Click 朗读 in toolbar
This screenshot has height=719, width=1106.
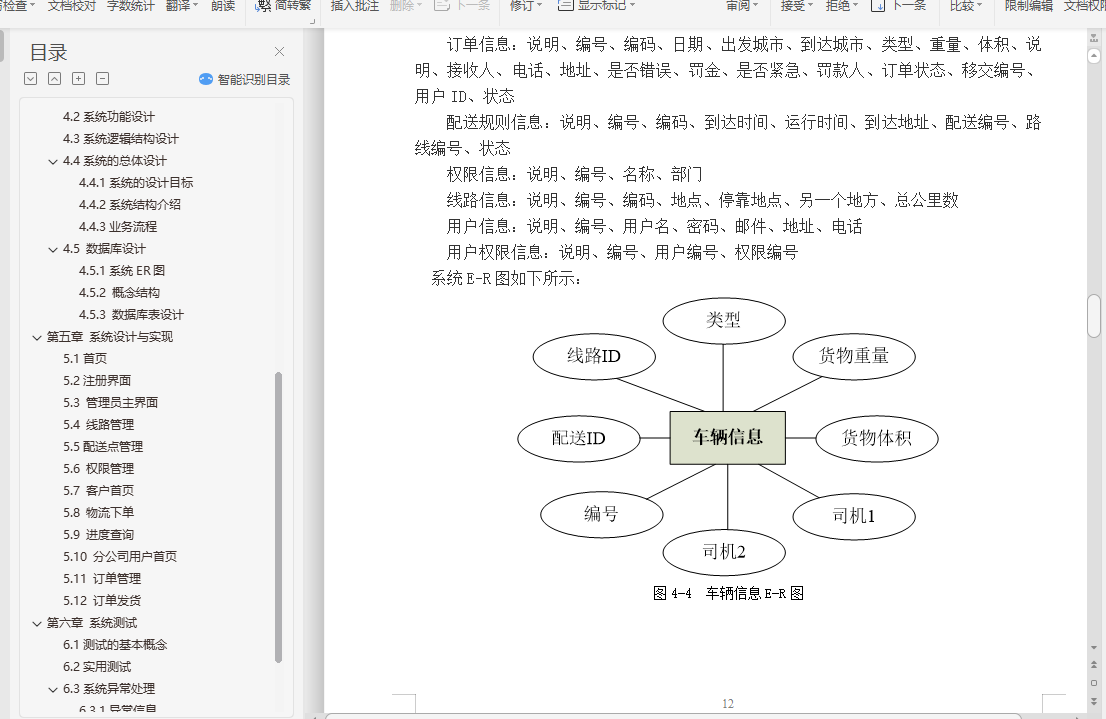(223, 6)
